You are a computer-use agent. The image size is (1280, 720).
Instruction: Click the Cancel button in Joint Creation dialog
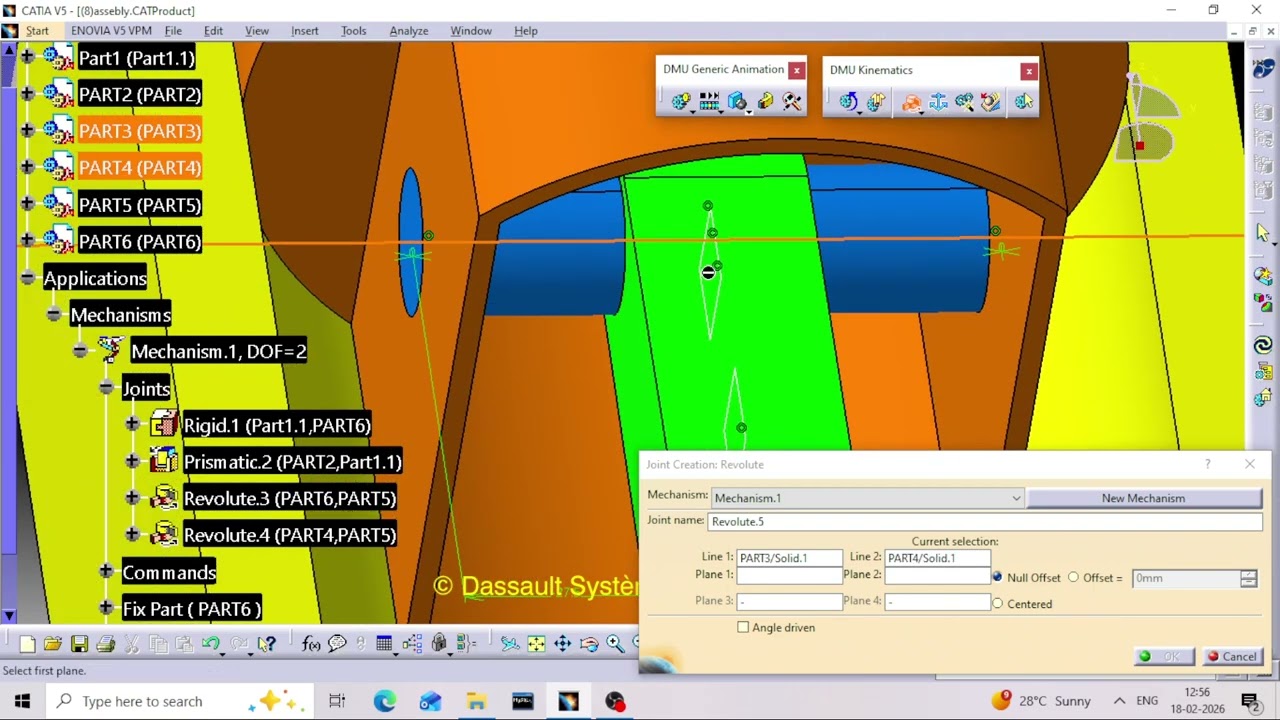pos(1232,657)
